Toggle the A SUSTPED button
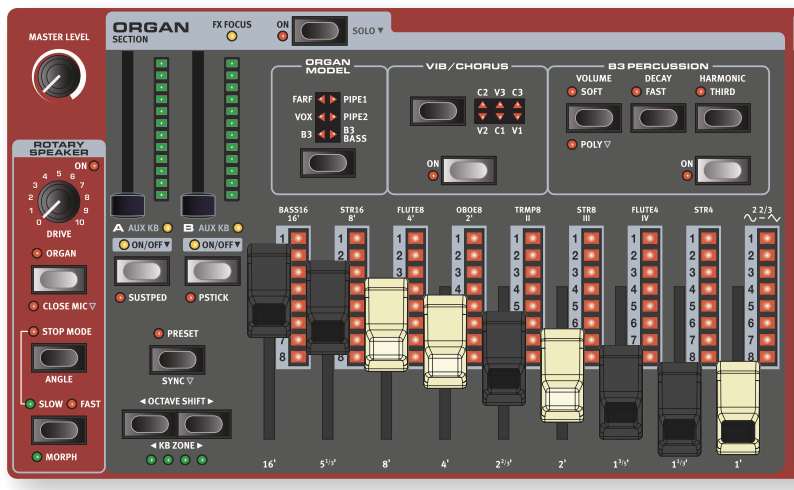 142,271
